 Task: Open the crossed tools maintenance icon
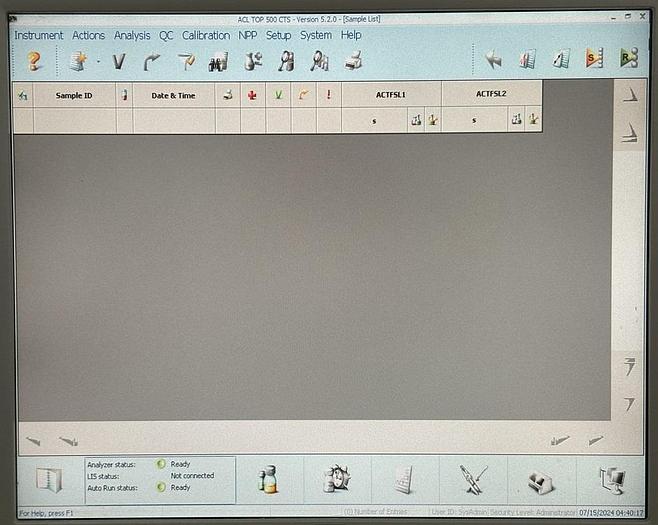tap(473, 480)
